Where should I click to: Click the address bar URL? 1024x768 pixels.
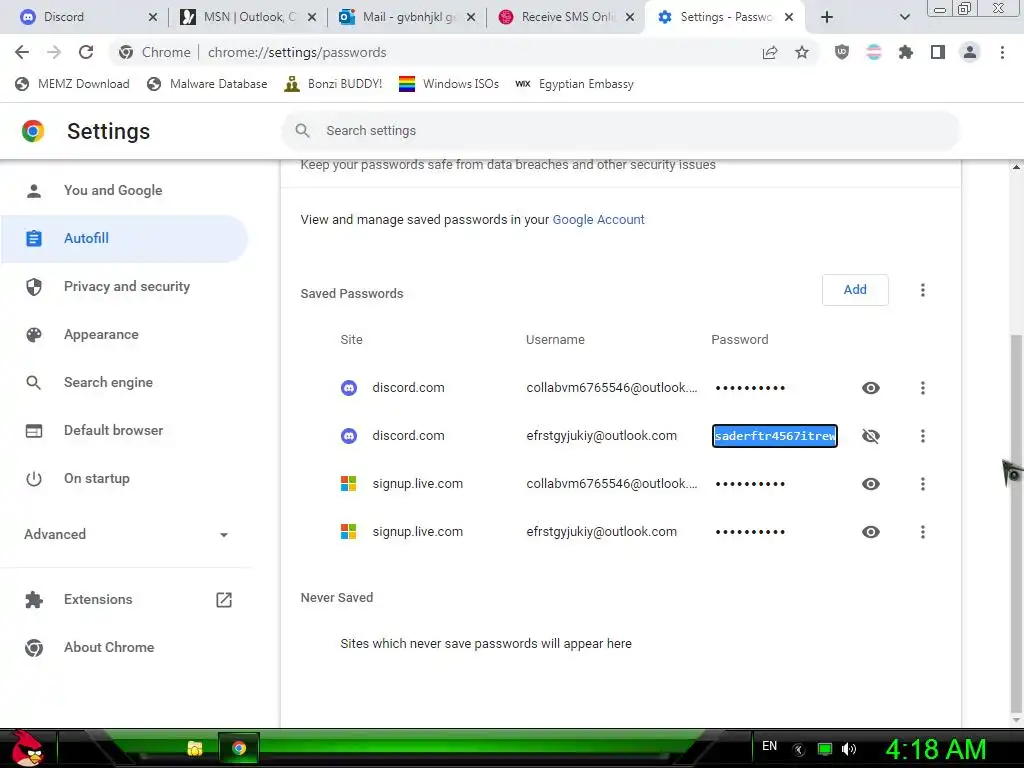(x=297, y=52)
